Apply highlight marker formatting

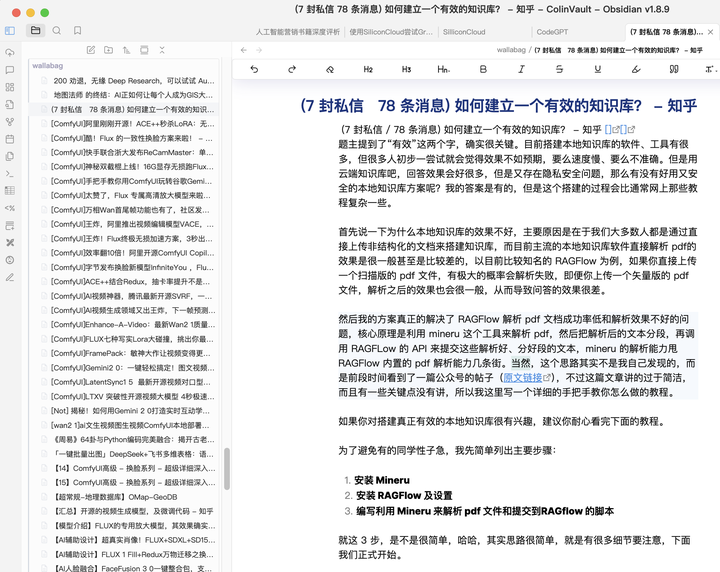coord(636,69)
